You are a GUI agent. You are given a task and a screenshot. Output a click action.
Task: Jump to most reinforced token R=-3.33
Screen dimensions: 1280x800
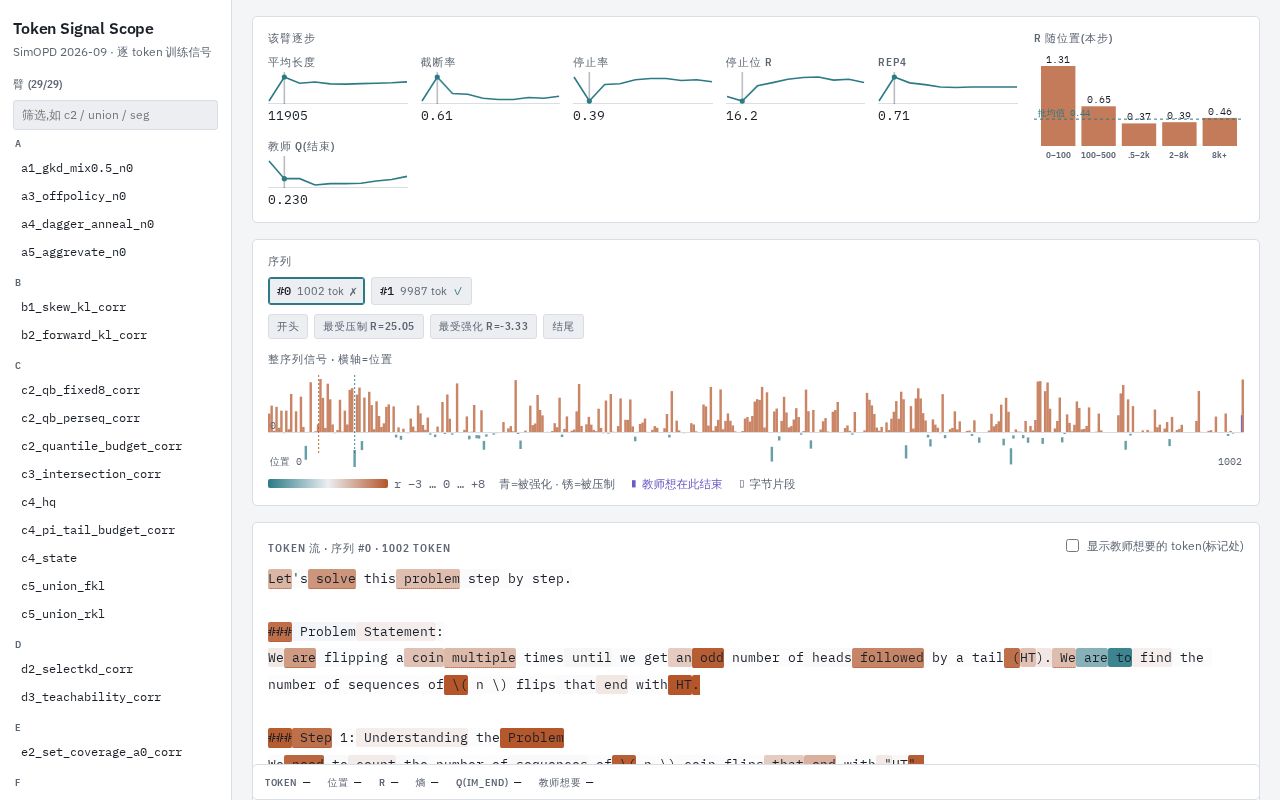tap(483, 326)
